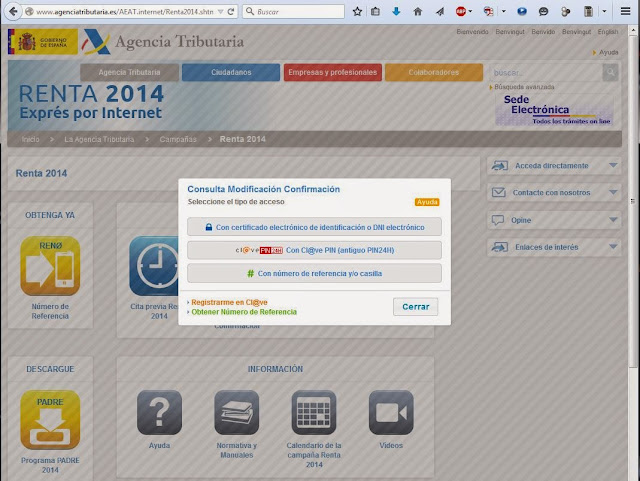Screen dimensions: 640x481
Task: Select the Agencia Tributaria tab
Action: 129,72
